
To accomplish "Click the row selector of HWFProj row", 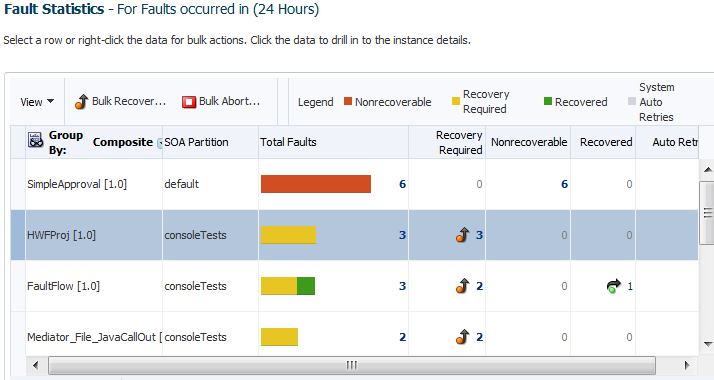I will click(x=18, y=235).
